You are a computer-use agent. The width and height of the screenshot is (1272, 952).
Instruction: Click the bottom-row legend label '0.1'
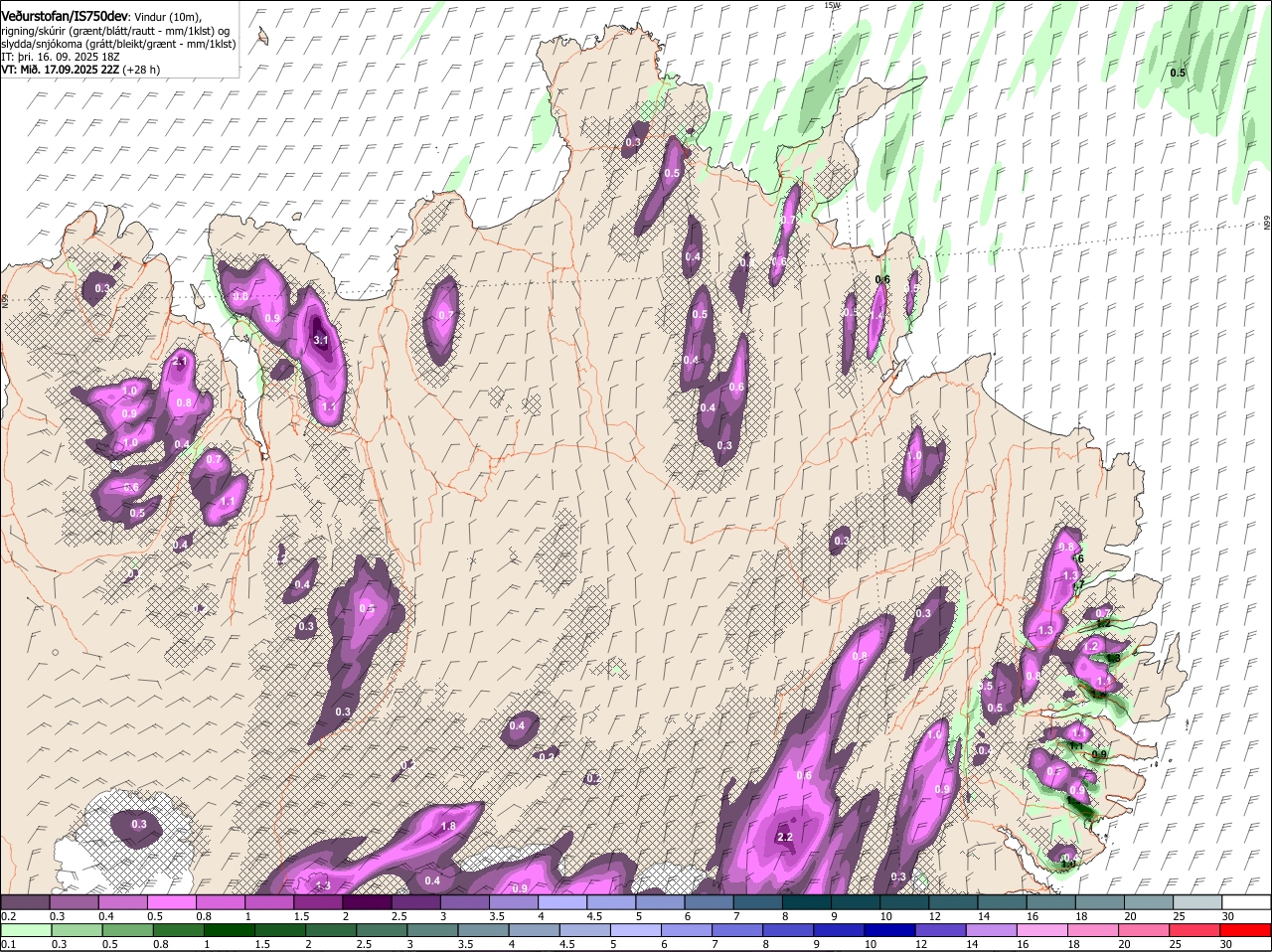click(x=8, y=944)
